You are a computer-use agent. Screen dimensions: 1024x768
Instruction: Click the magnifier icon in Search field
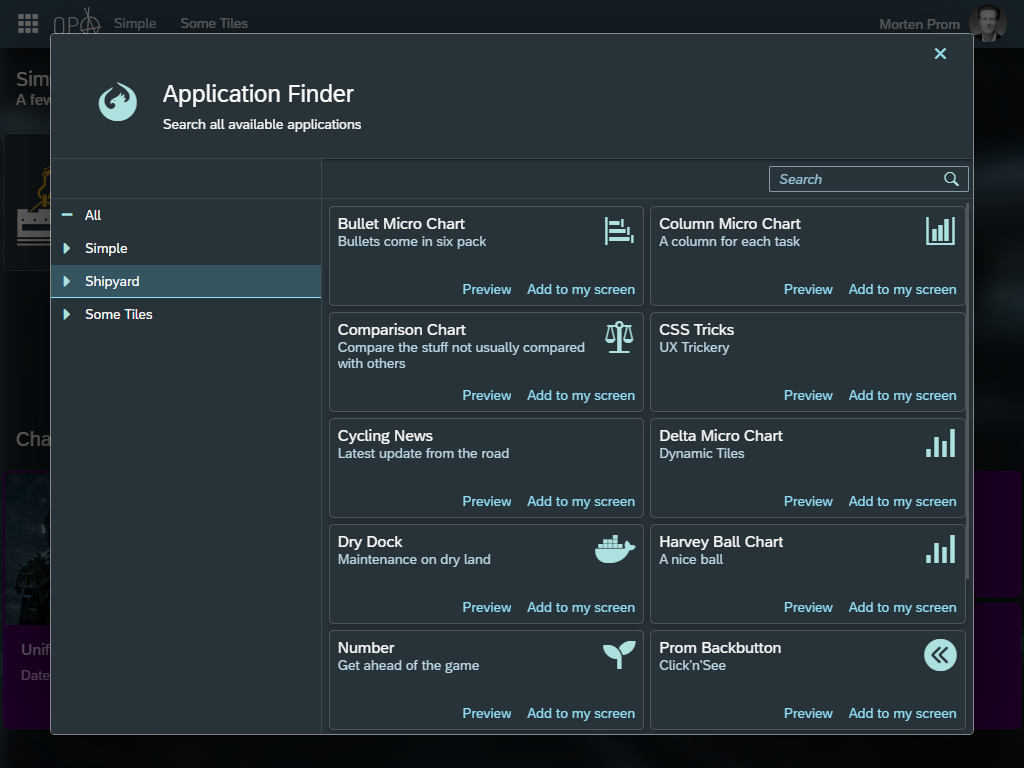pos(951,179)
